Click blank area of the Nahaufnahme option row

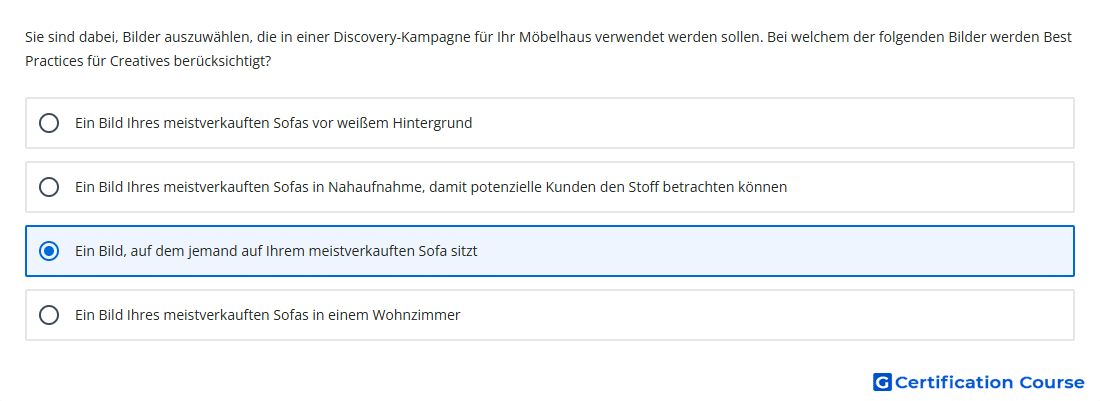[x=933, y=187]
